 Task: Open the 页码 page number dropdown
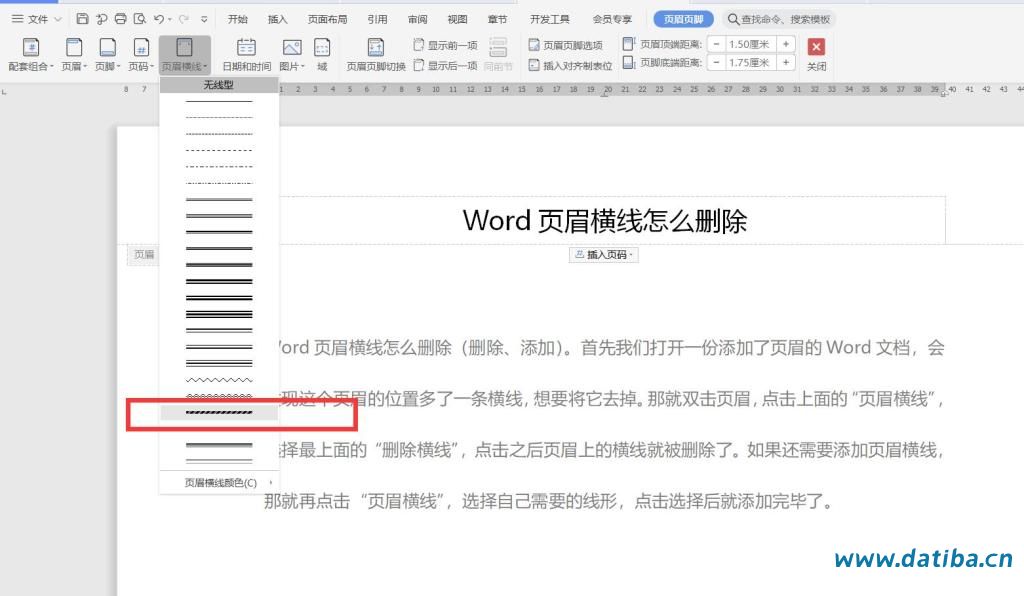(141, 54)
